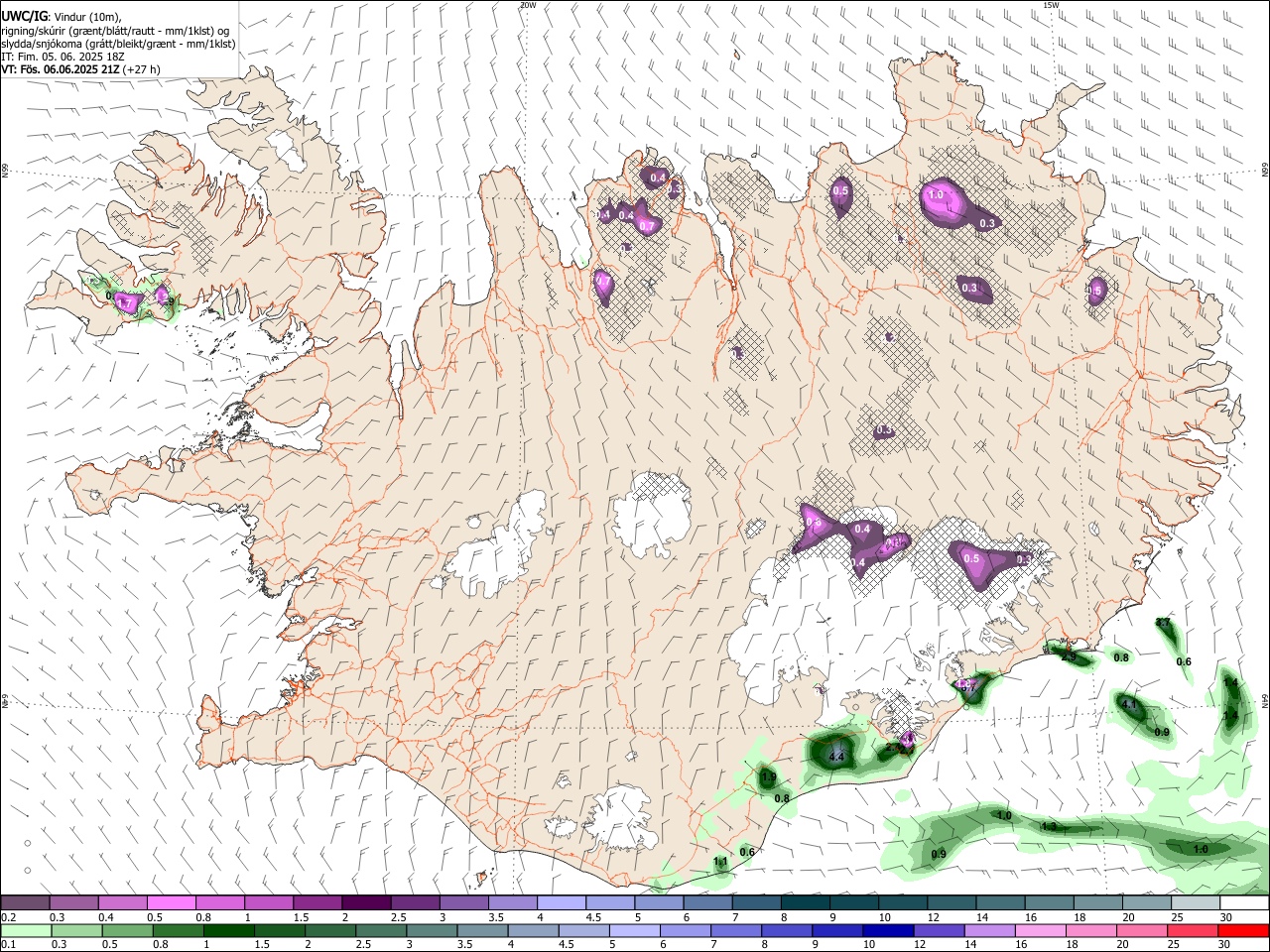Select the 1 dark green swatch in the rain scale
The width and height of the screenshot is (1270, 952).
pos(227,931)
